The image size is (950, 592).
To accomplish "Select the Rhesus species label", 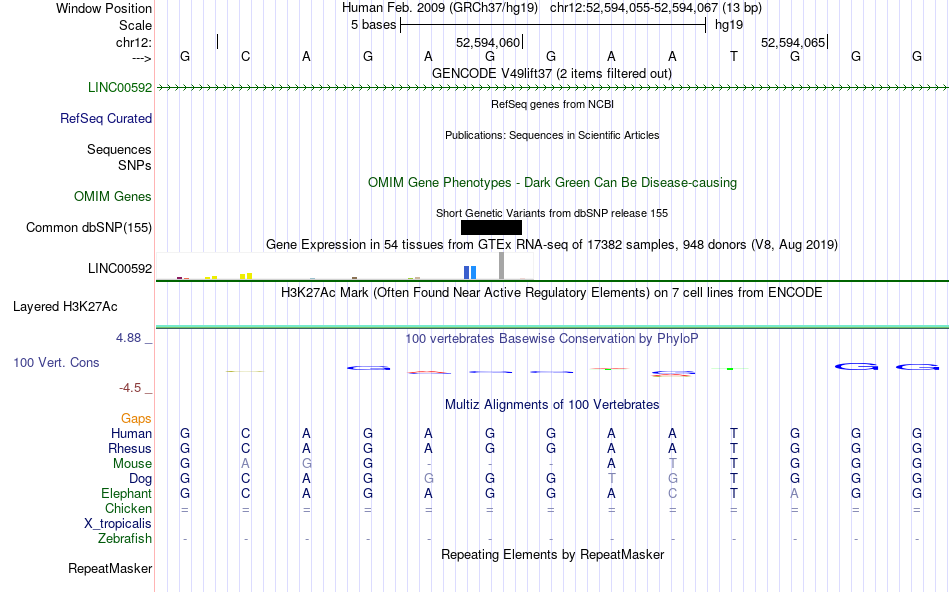I will (x=130, y=448).
